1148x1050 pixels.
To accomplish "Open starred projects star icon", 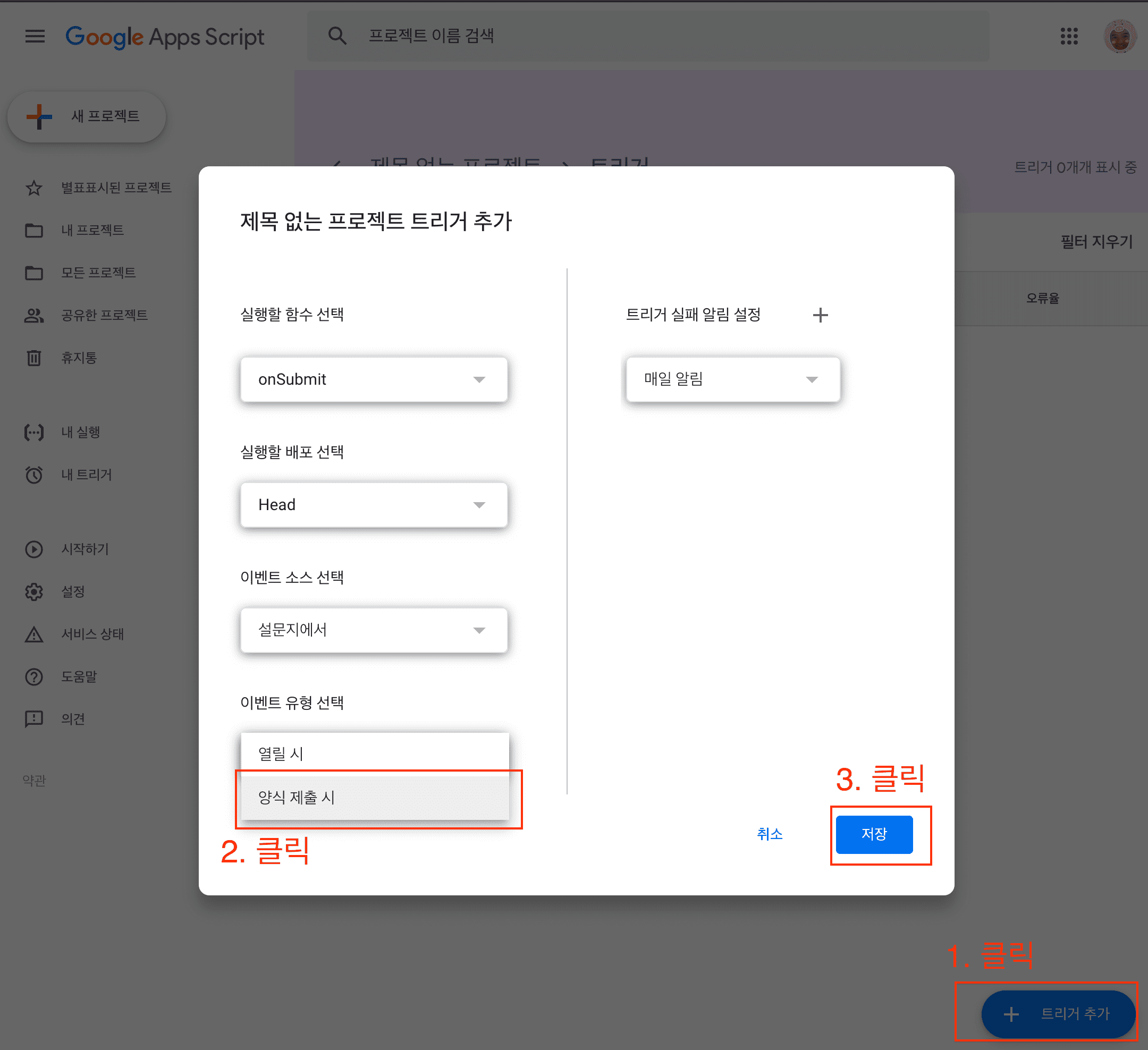I will click(34, 188).
